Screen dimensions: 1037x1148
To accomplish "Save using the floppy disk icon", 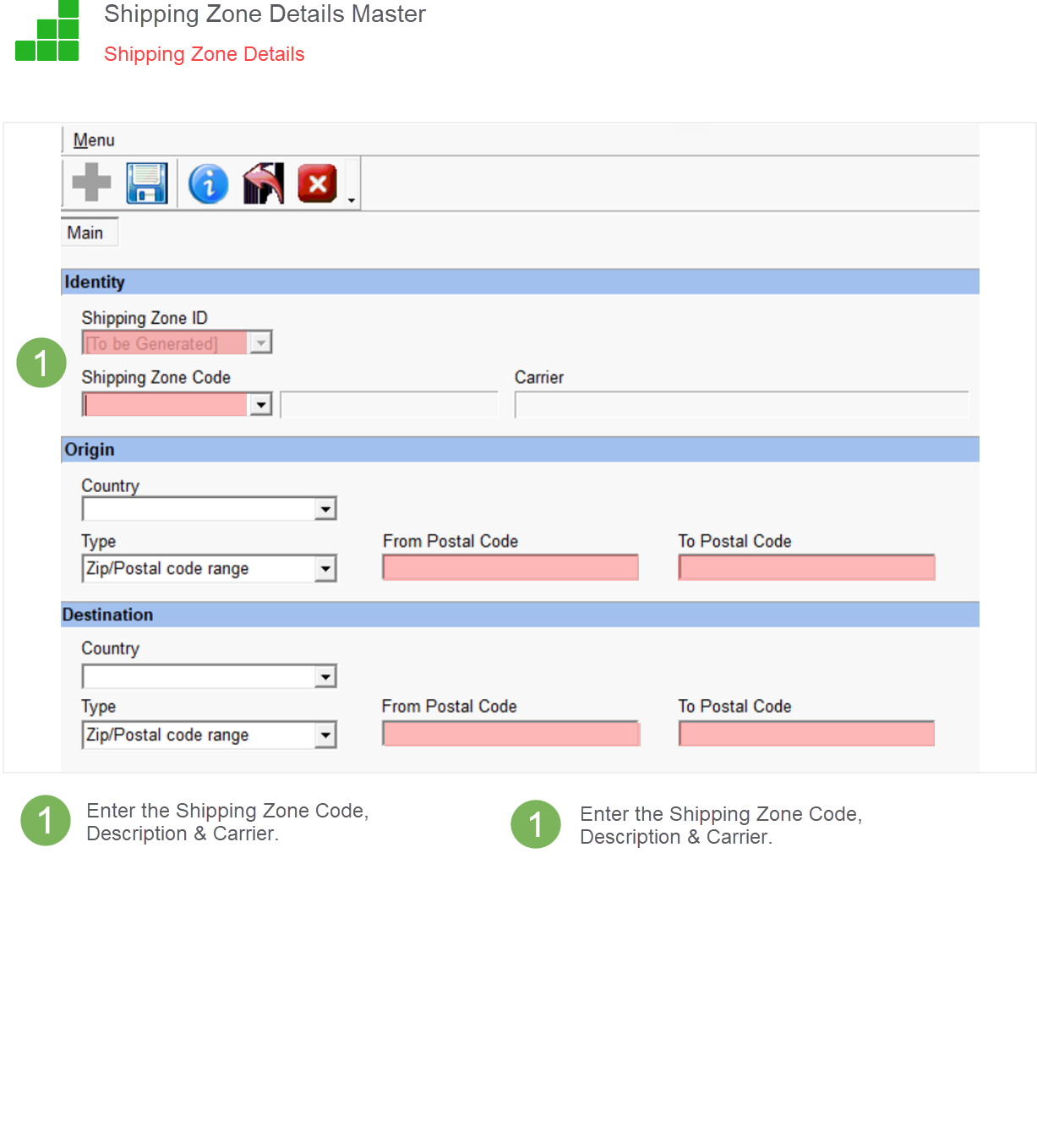I will tap(147, 183).
